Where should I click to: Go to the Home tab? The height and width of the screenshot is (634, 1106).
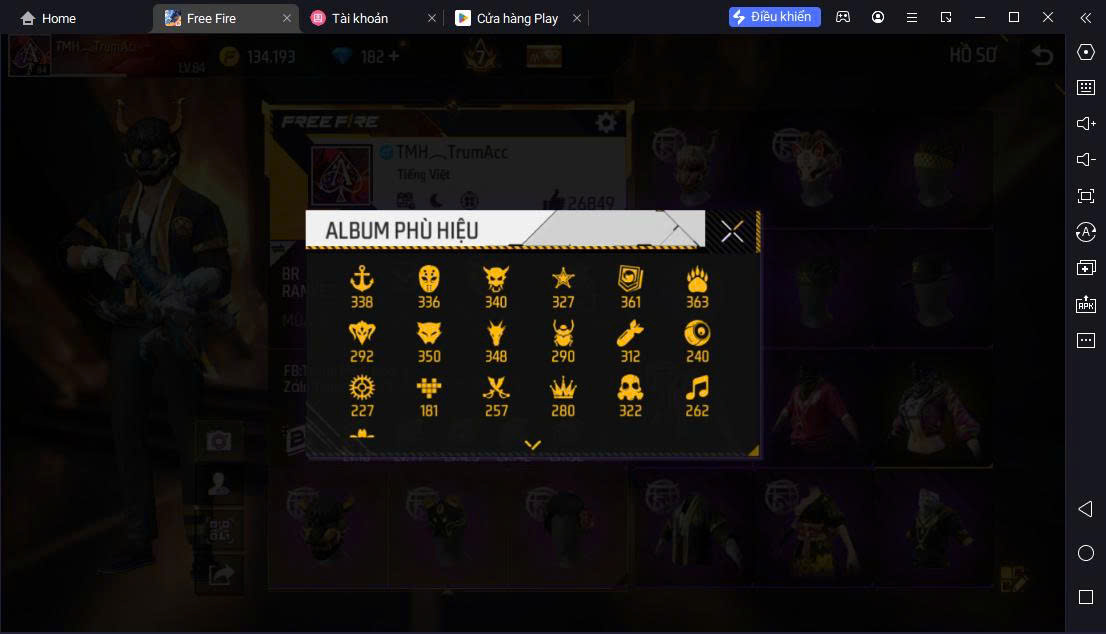pyautogui.click(x=48, y=18)
